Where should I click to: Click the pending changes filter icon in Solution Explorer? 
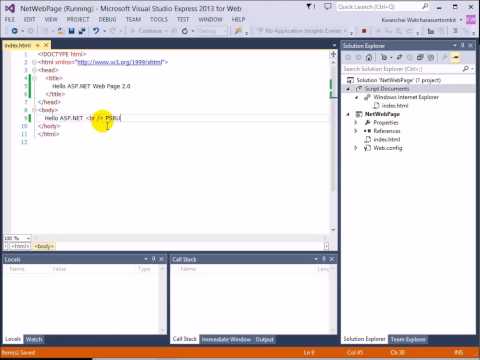pos(384,58)
